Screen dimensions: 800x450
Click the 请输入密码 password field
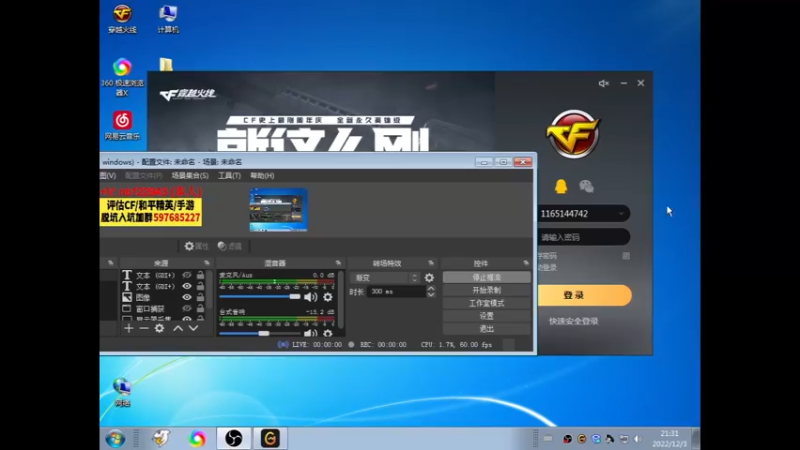584,237
